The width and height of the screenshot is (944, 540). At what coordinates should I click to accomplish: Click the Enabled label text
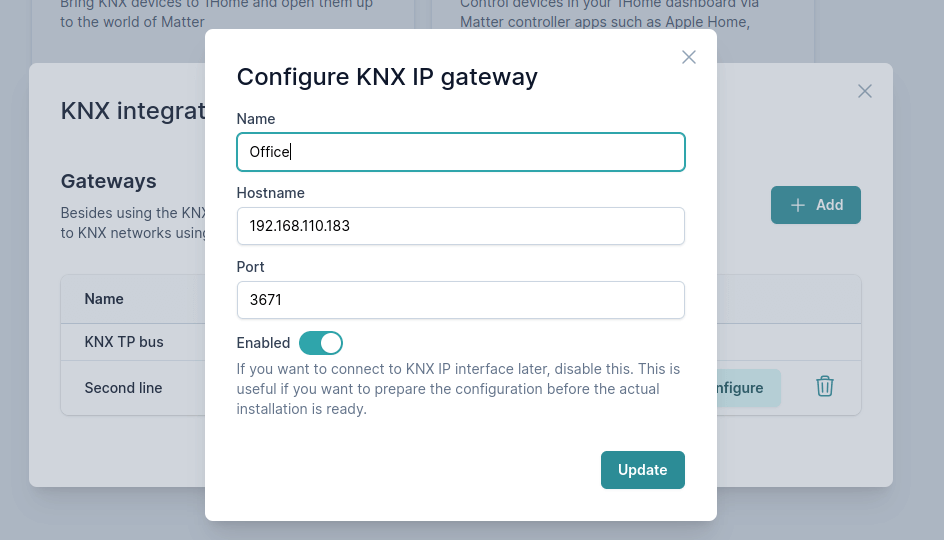coord(263,343)
